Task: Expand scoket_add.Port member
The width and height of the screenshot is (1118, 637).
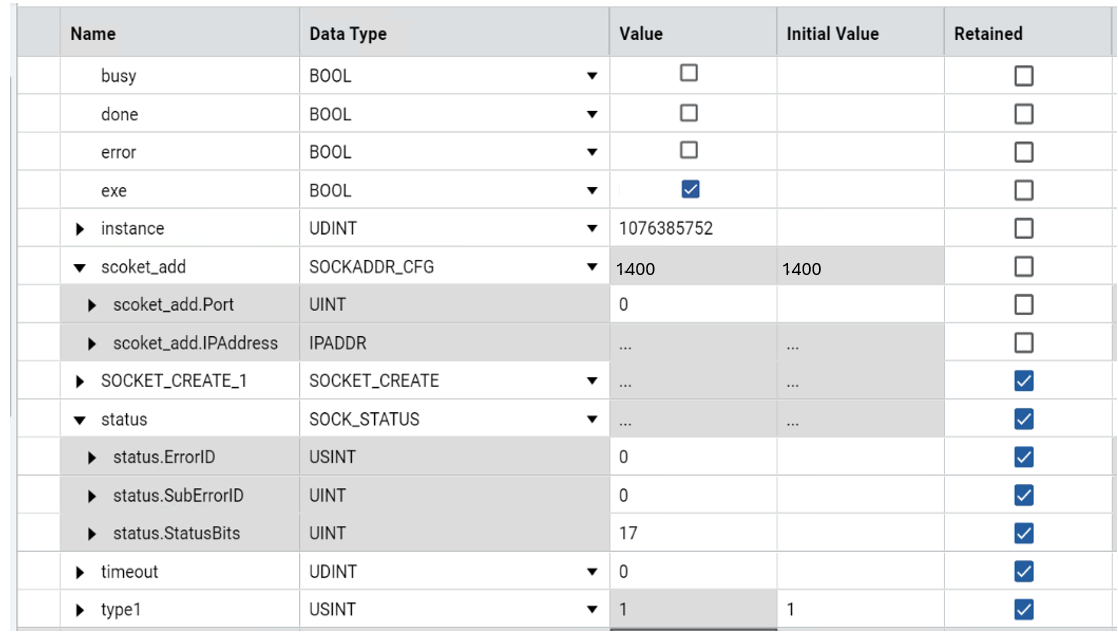Action: (93, 305)
